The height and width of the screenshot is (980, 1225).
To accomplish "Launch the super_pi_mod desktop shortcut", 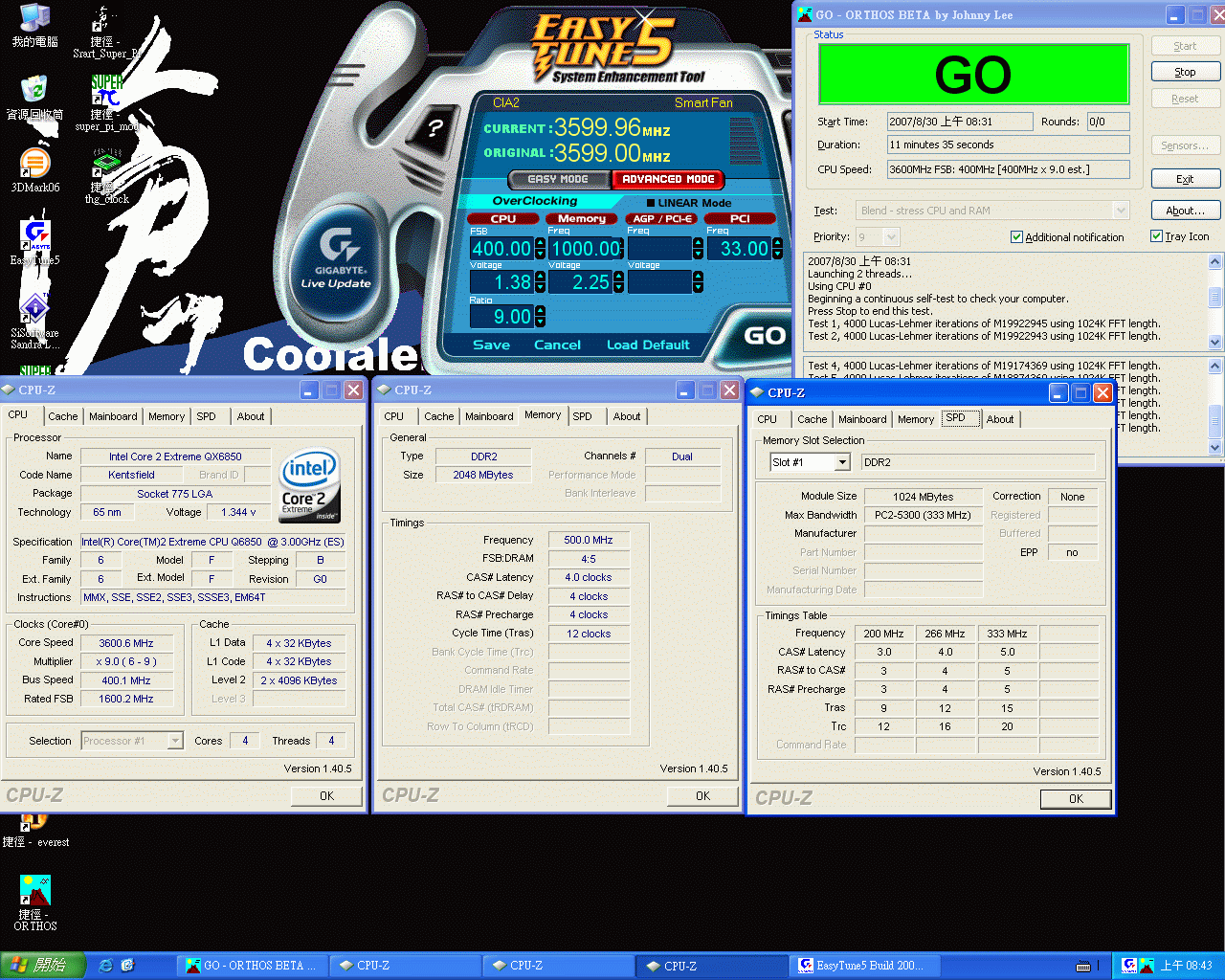I will pos(106,102).
